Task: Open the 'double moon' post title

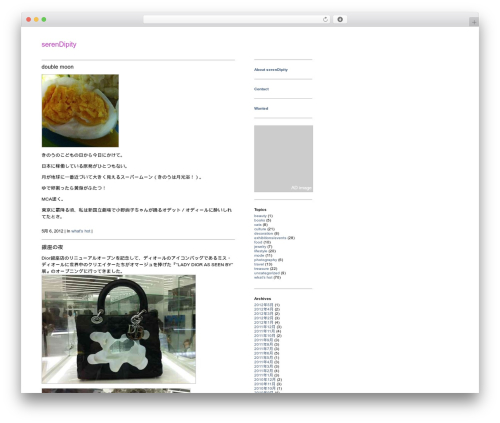Action: (58, 67)
